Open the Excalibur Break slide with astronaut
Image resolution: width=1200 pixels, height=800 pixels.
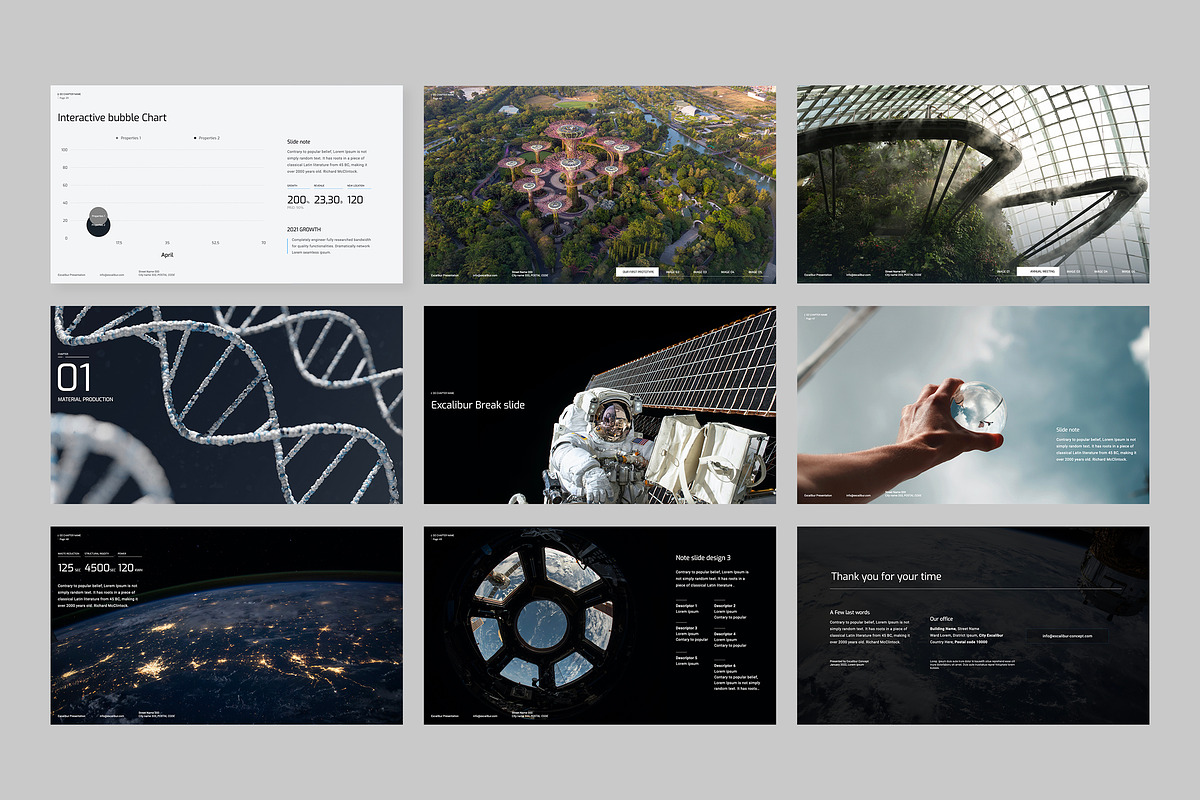(x=600, y=405)
